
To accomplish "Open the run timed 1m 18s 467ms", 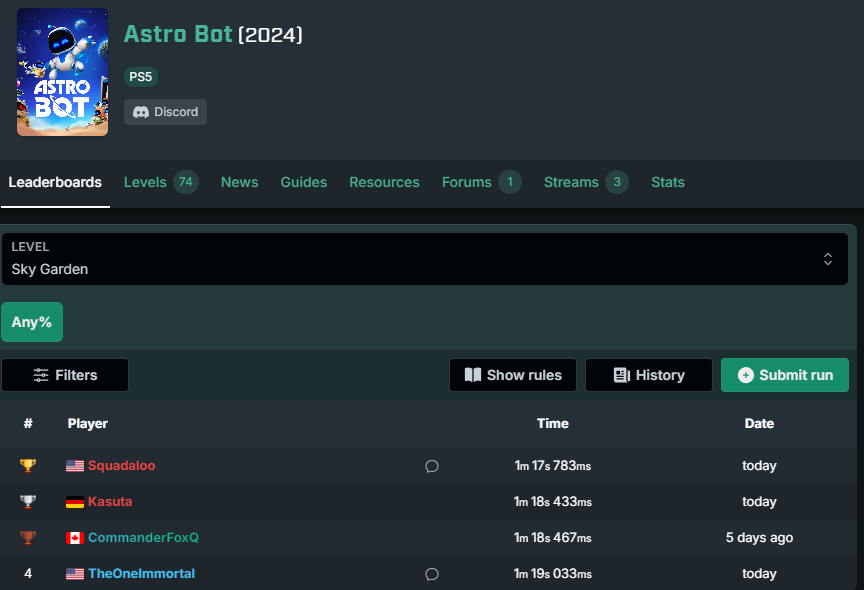I will (x=553, y=537).
